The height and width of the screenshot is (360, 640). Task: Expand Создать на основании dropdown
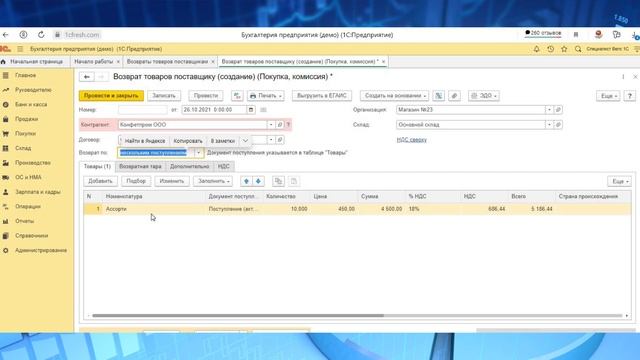pyautogui.click(x=394, y=96)
